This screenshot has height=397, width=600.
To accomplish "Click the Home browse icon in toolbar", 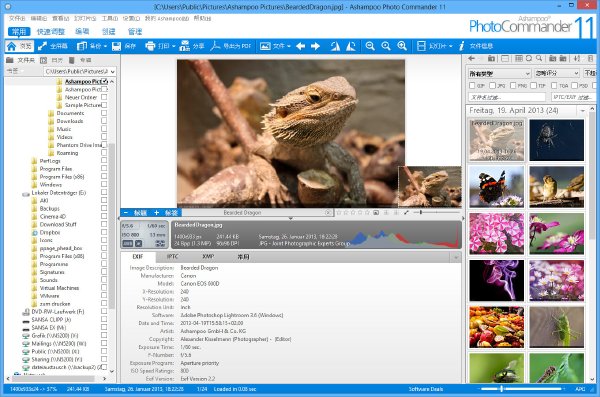I will pyautogui.click(x=11, y=46).
